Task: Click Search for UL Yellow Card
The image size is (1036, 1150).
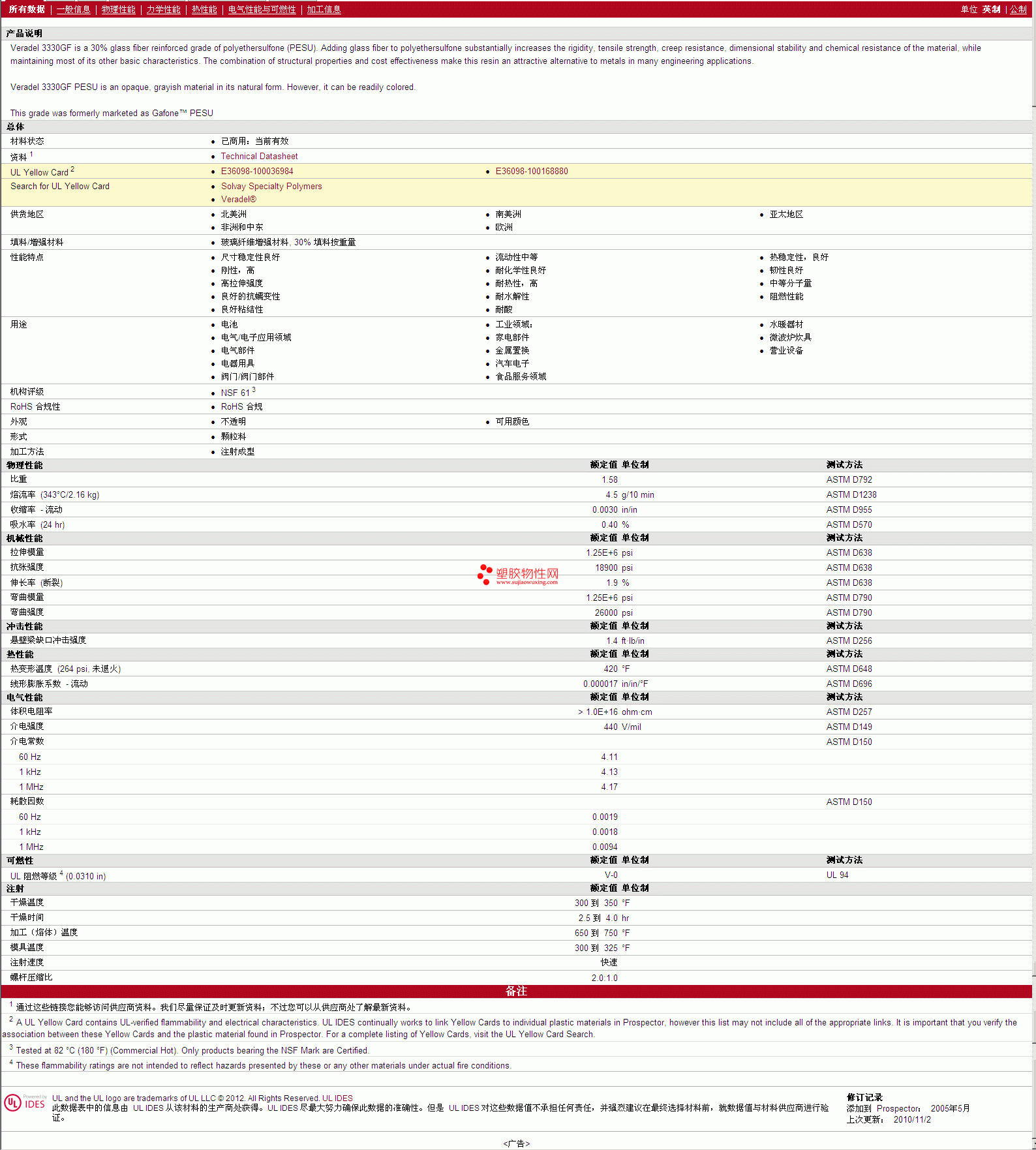Action: pyautogui.click(x=60, y=187)
